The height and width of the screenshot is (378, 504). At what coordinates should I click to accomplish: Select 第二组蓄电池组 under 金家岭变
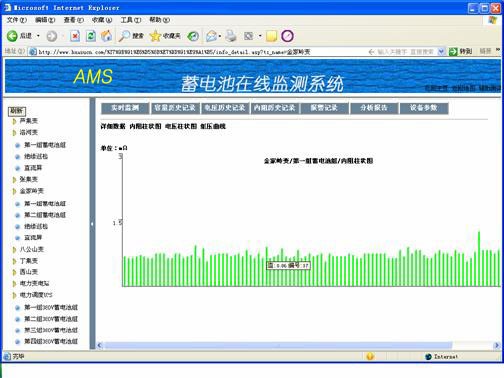pos(45,215)
